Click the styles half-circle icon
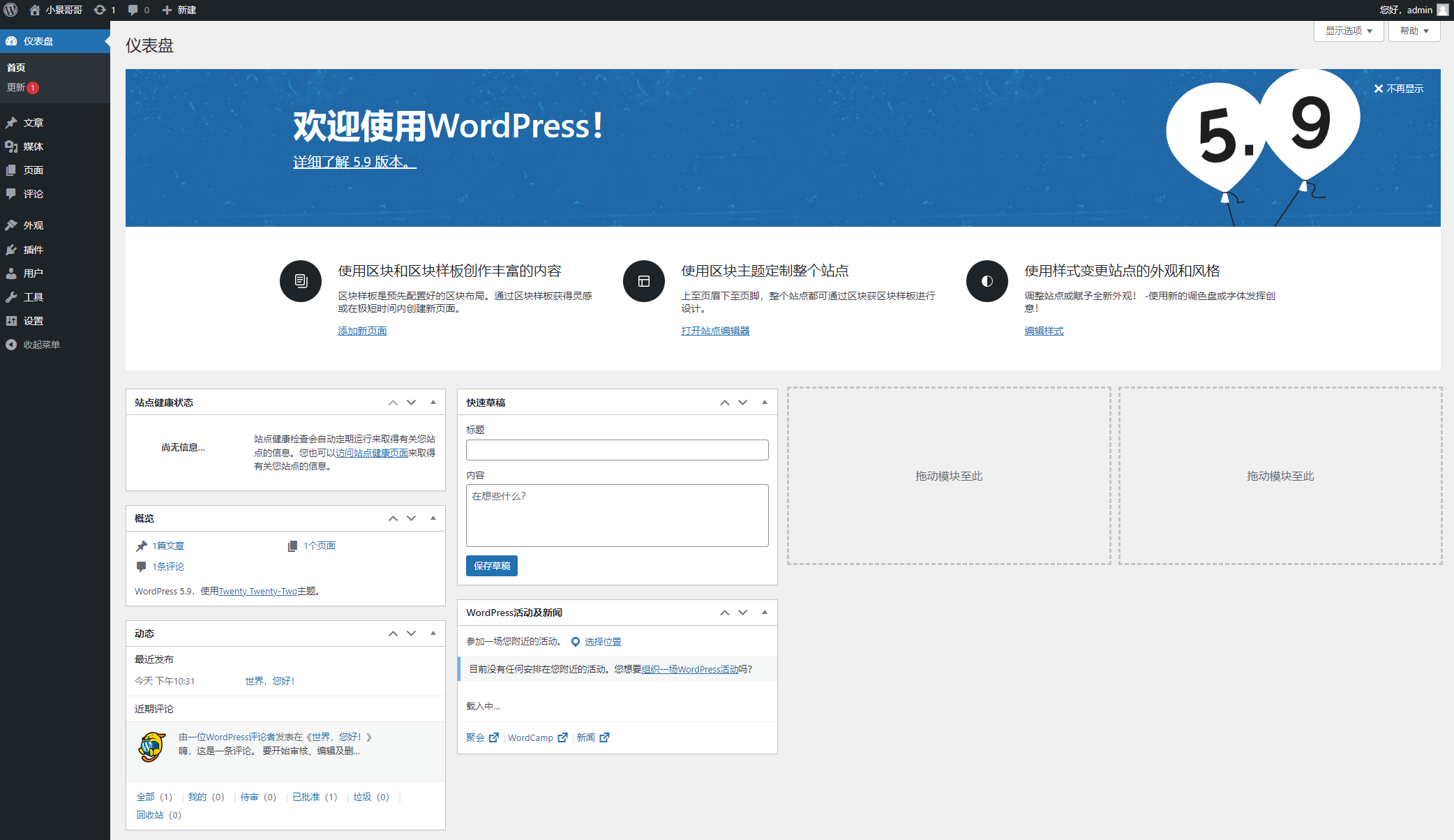 (x=987, y=281)
